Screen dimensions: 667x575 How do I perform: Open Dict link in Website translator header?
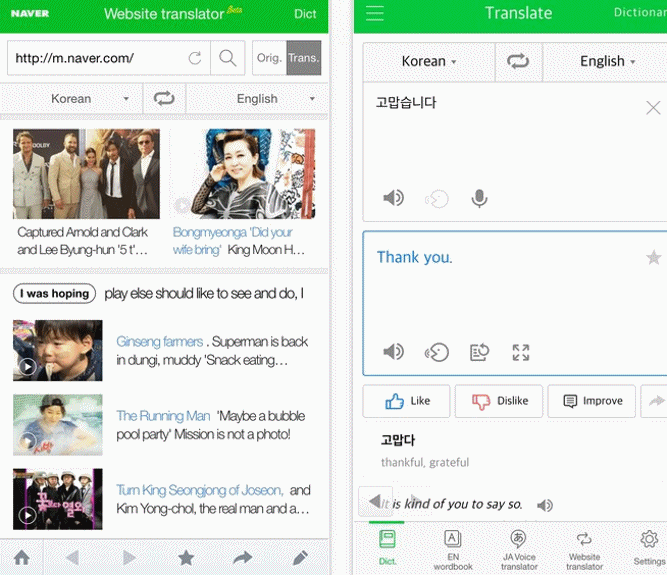point(305,14)
